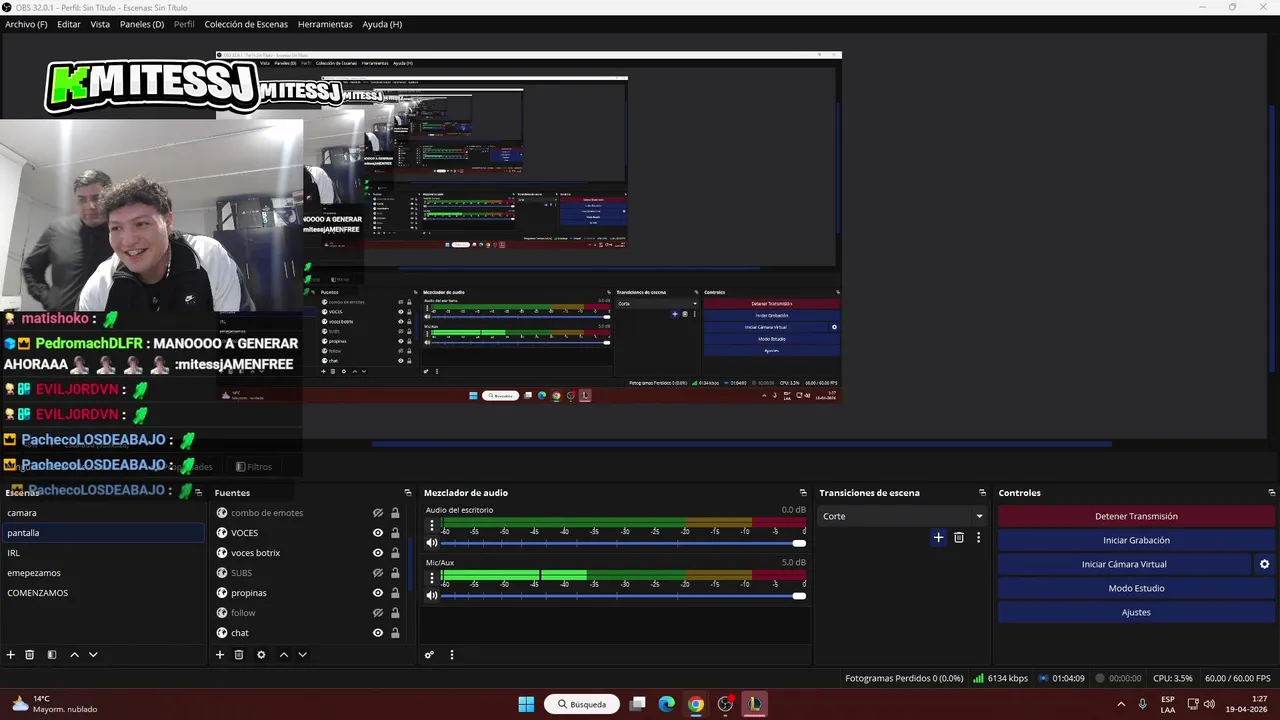
Task: Hide the VOCES source
Action: (378, 533)
